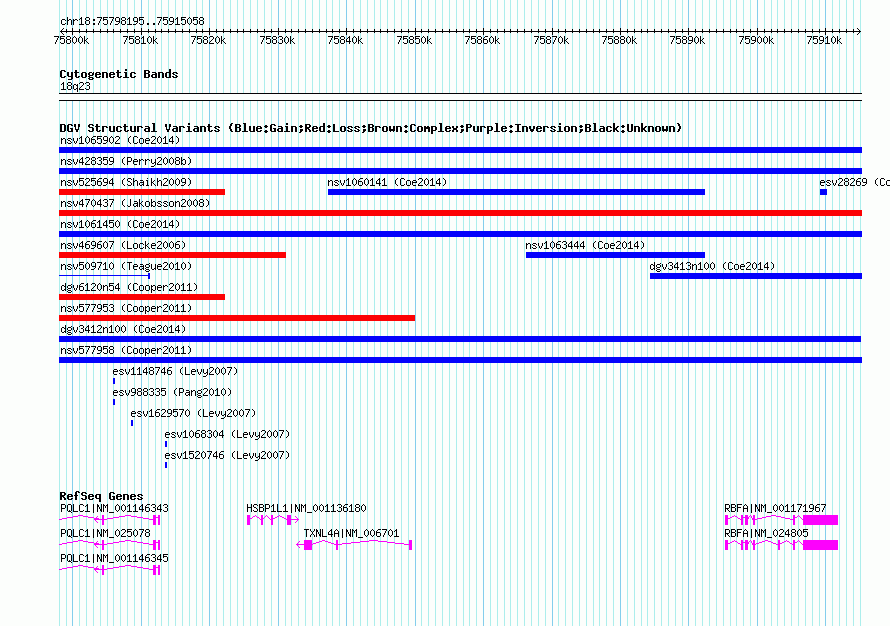Open the dgv3413n100 (Coe2014) label
Image resolution: width=890 pixels, height=626 pixels.
[712, 266]
